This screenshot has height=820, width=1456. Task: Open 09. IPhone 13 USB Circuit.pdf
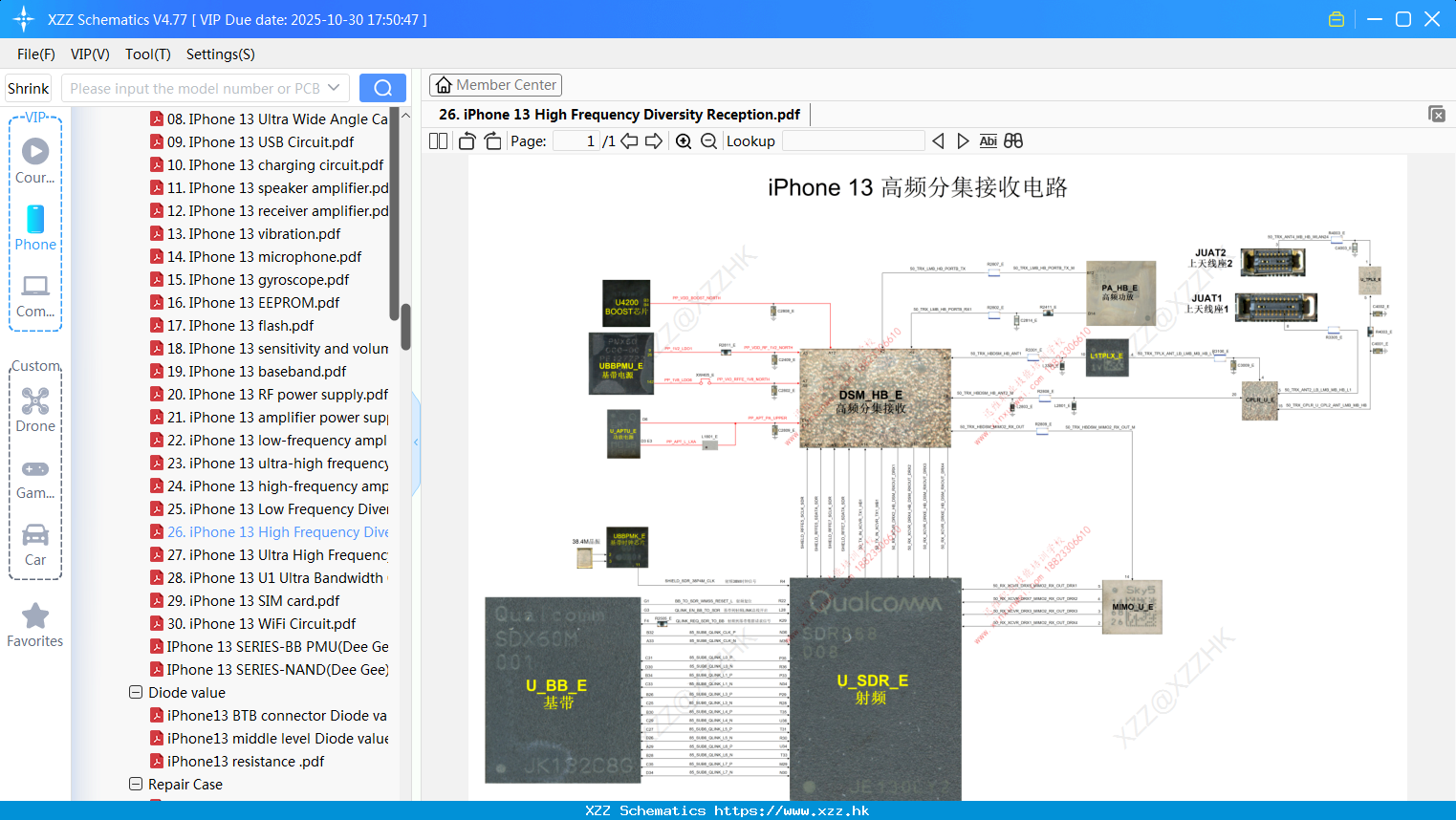pyautogui.click(x=252, y=142)
